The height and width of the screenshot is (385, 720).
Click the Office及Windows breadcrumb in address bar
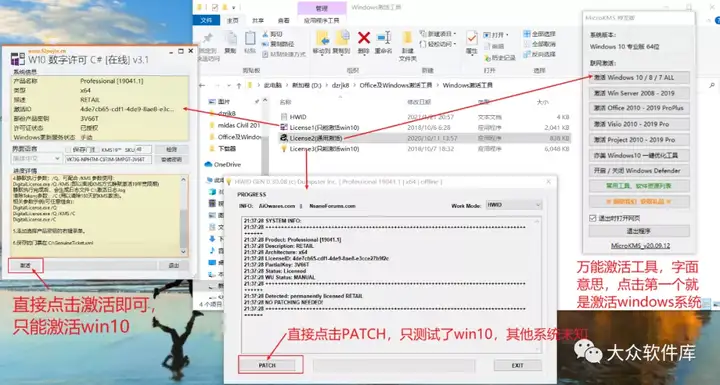click(396, 85)
